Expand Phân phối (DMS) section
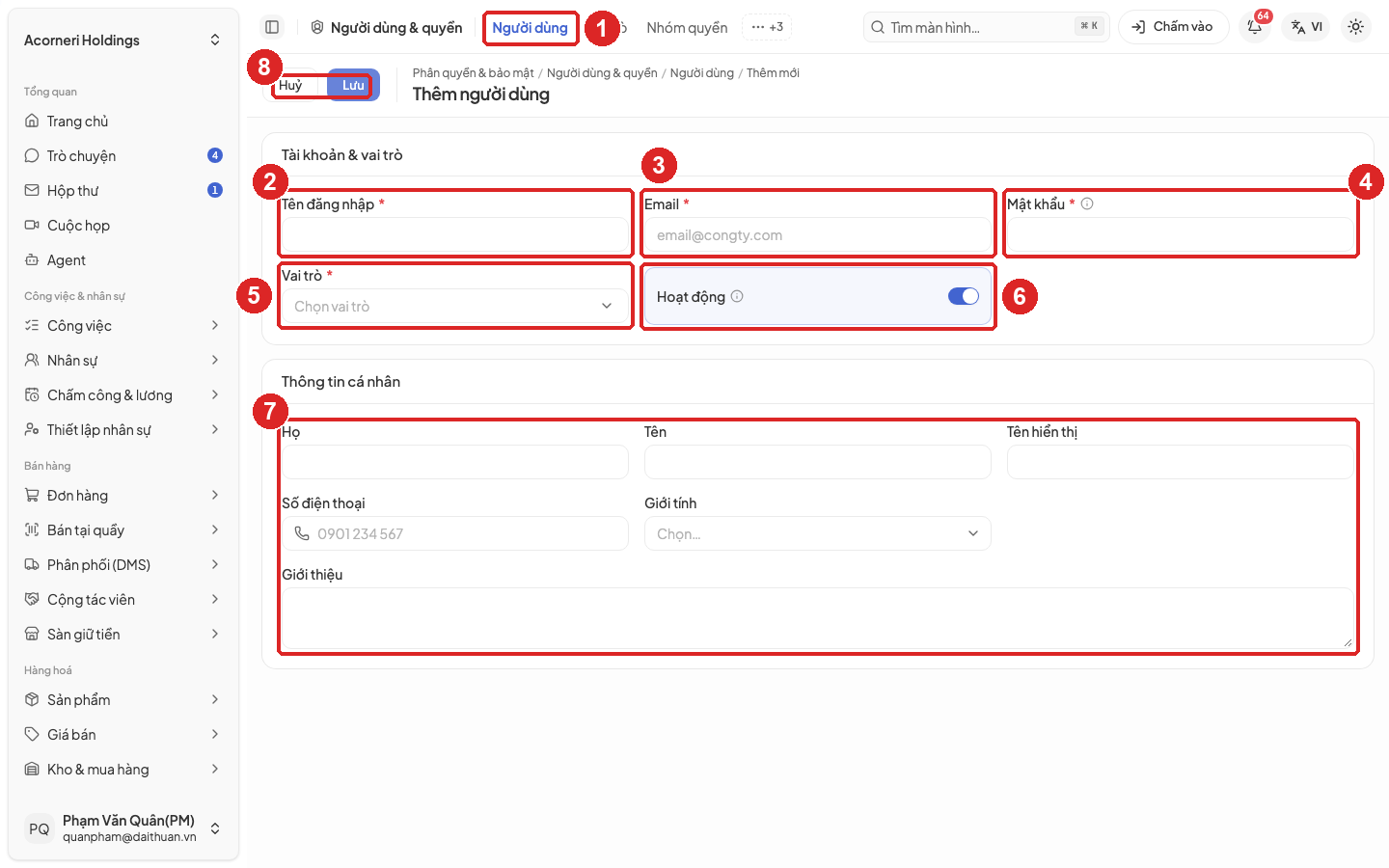The height and width of the screenshot is (868, 1389). tap(123, 565)
